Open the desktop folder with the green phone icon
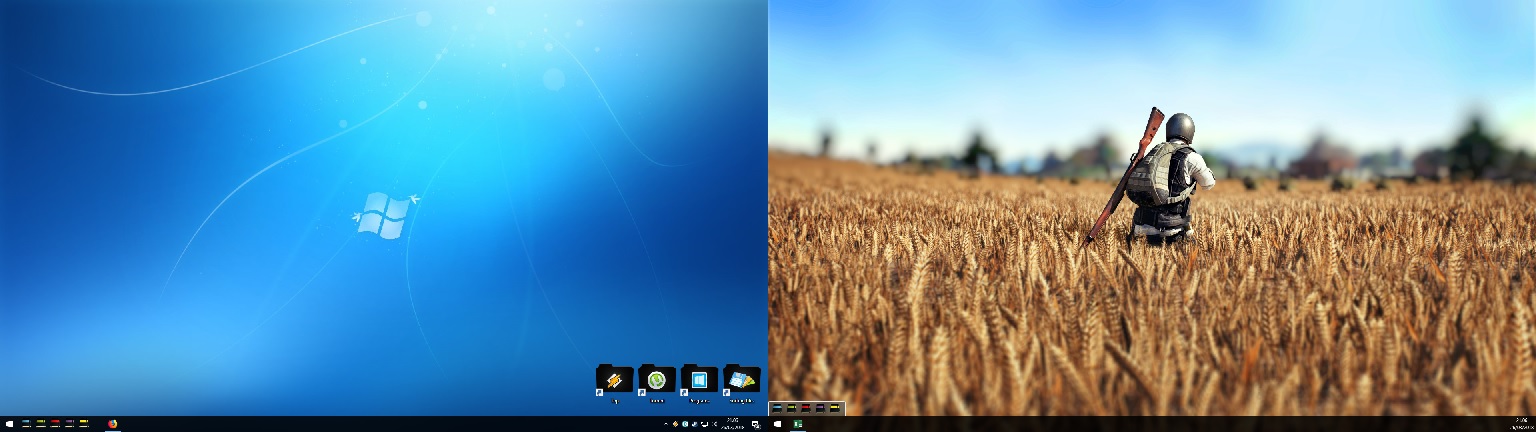 (x=657, y=380)
